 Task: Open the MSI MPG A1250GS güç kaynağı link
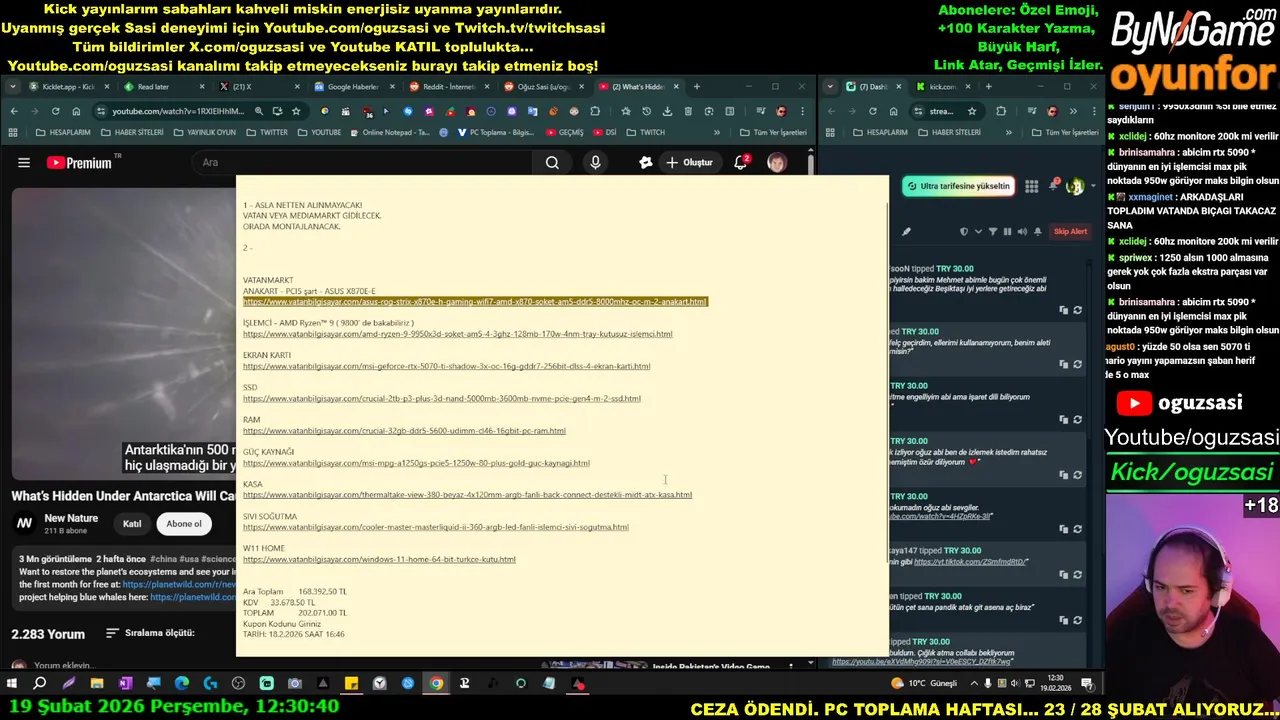(x=416, y=463)
